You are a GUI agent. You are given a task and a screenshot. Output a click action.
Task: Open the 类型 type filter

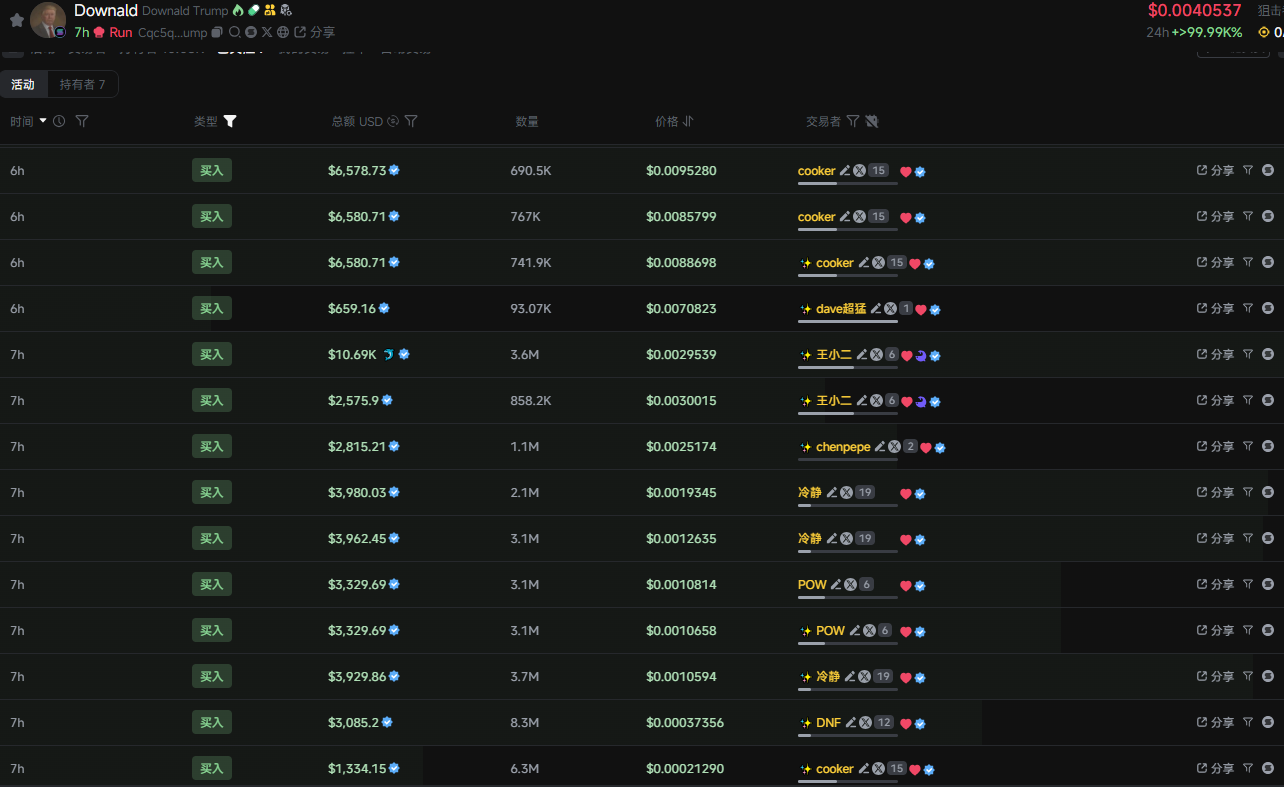pos(230,121)
